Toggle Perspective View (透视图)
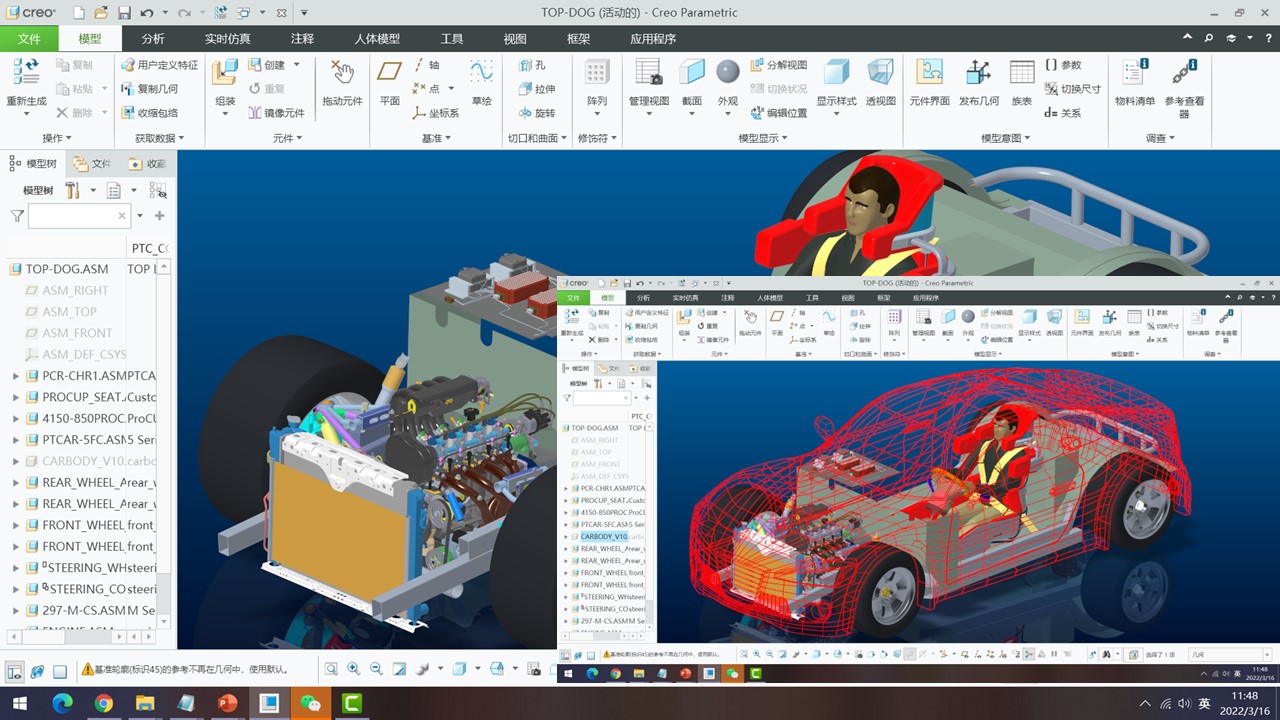The image size is (1280, 720). click(x=880, y=72)
